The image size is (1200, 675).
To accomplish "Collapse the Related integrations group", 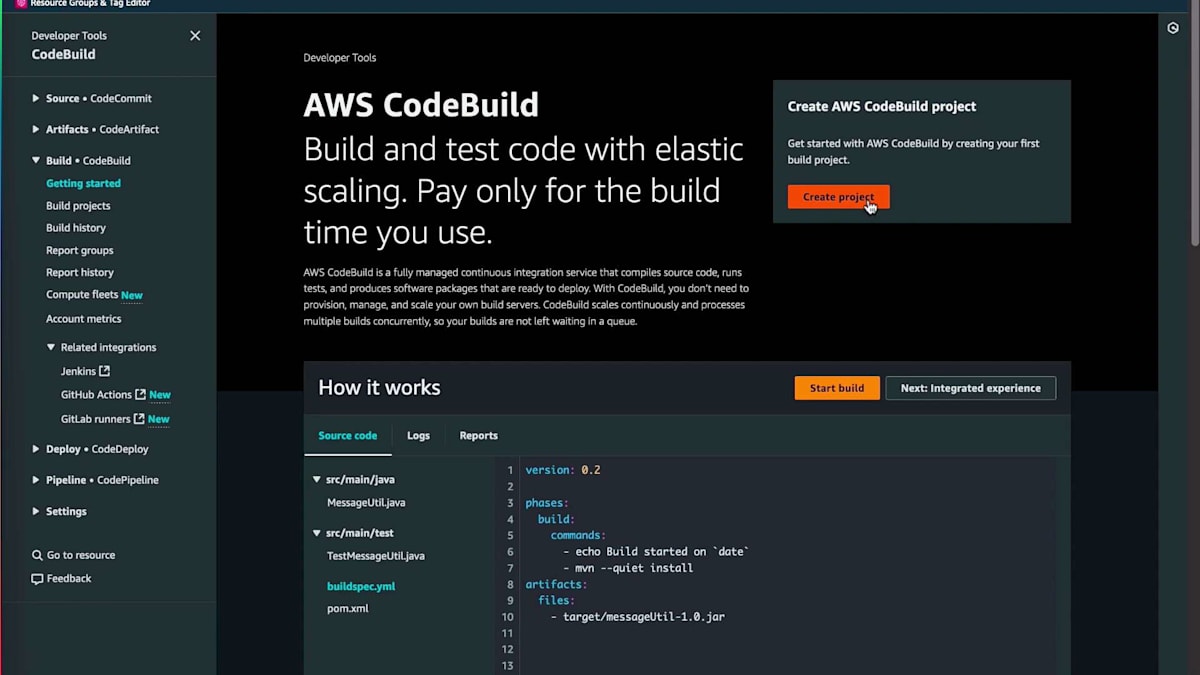I will (x=51, y=347).
